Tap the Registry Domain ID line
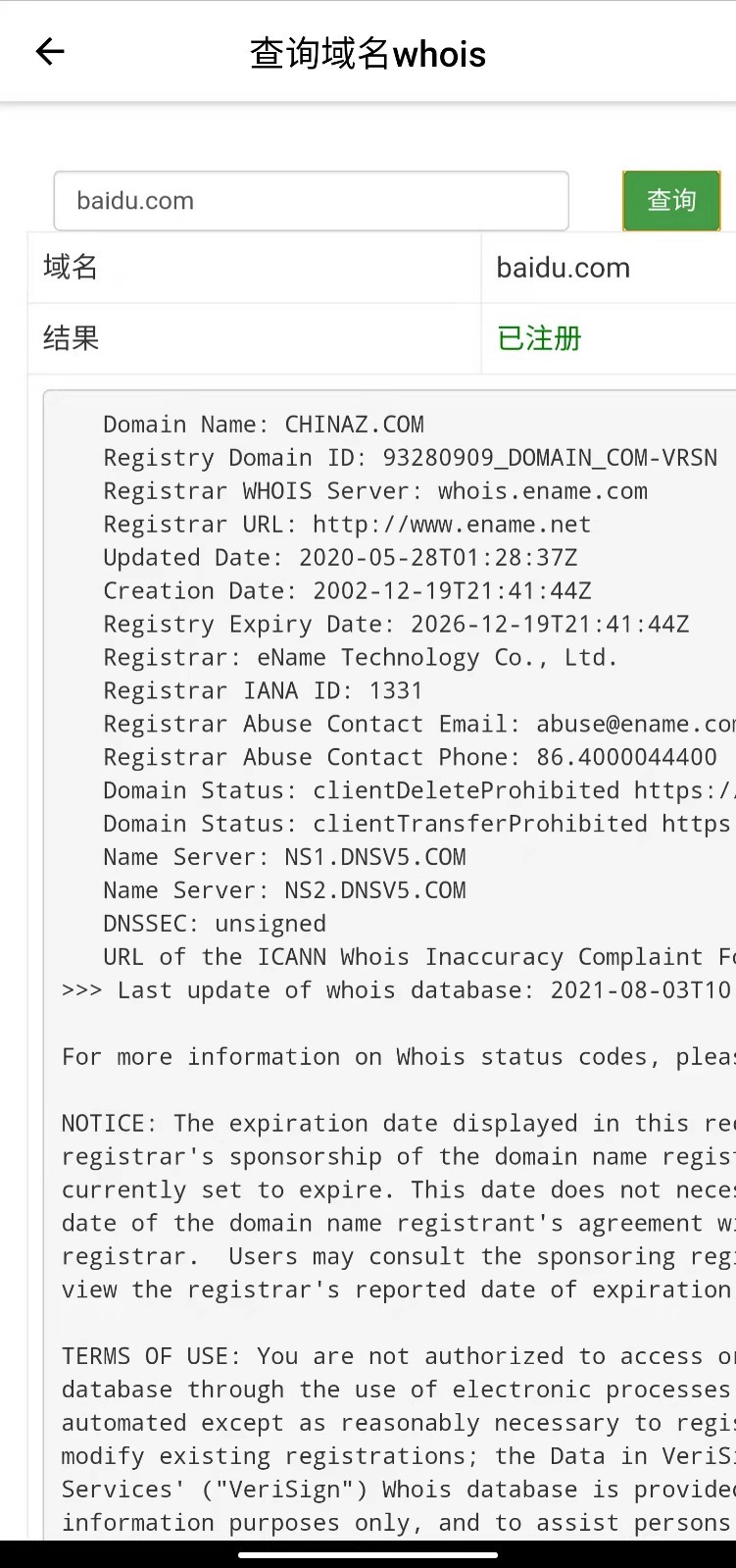 [410, 458]
